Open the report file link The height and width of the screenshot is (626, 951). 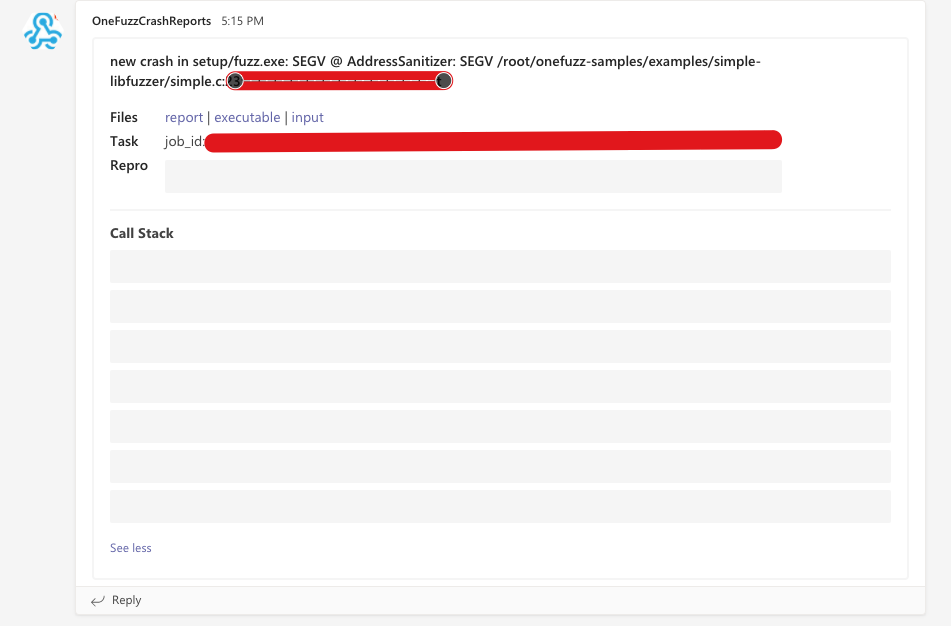(184, 117)
